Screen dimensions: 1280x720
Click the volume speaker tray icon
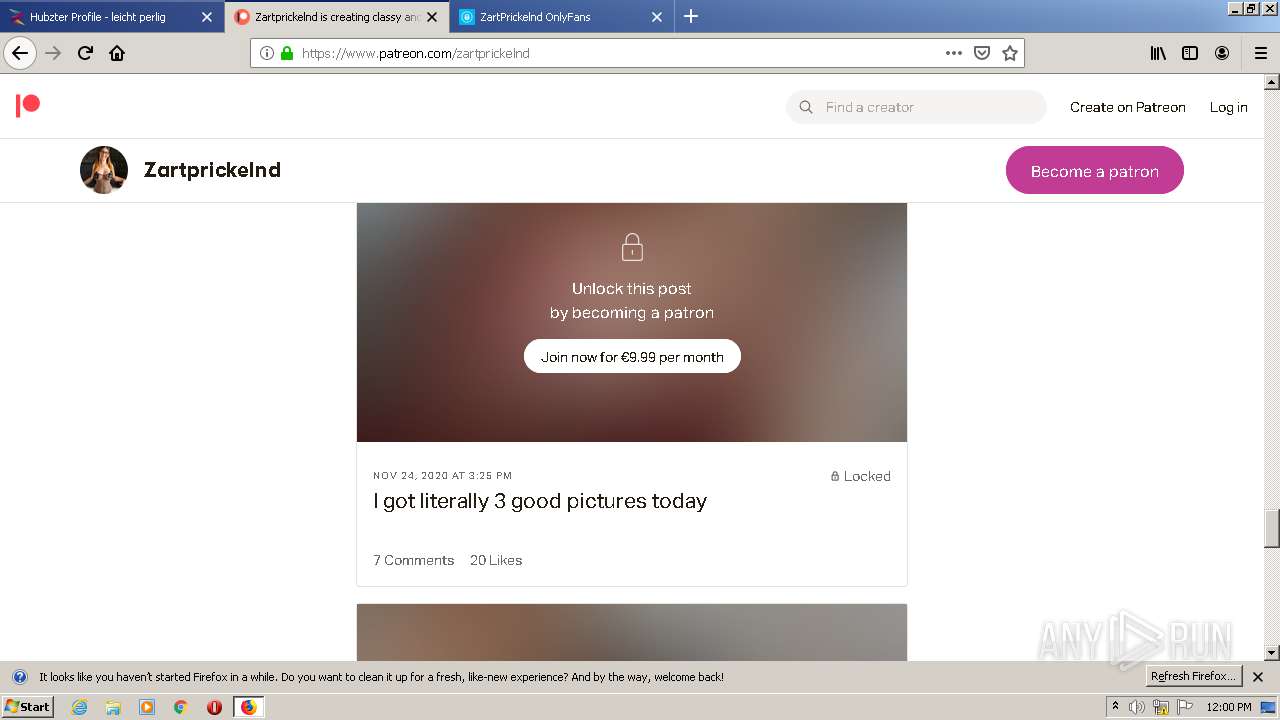coord(1137,707)
